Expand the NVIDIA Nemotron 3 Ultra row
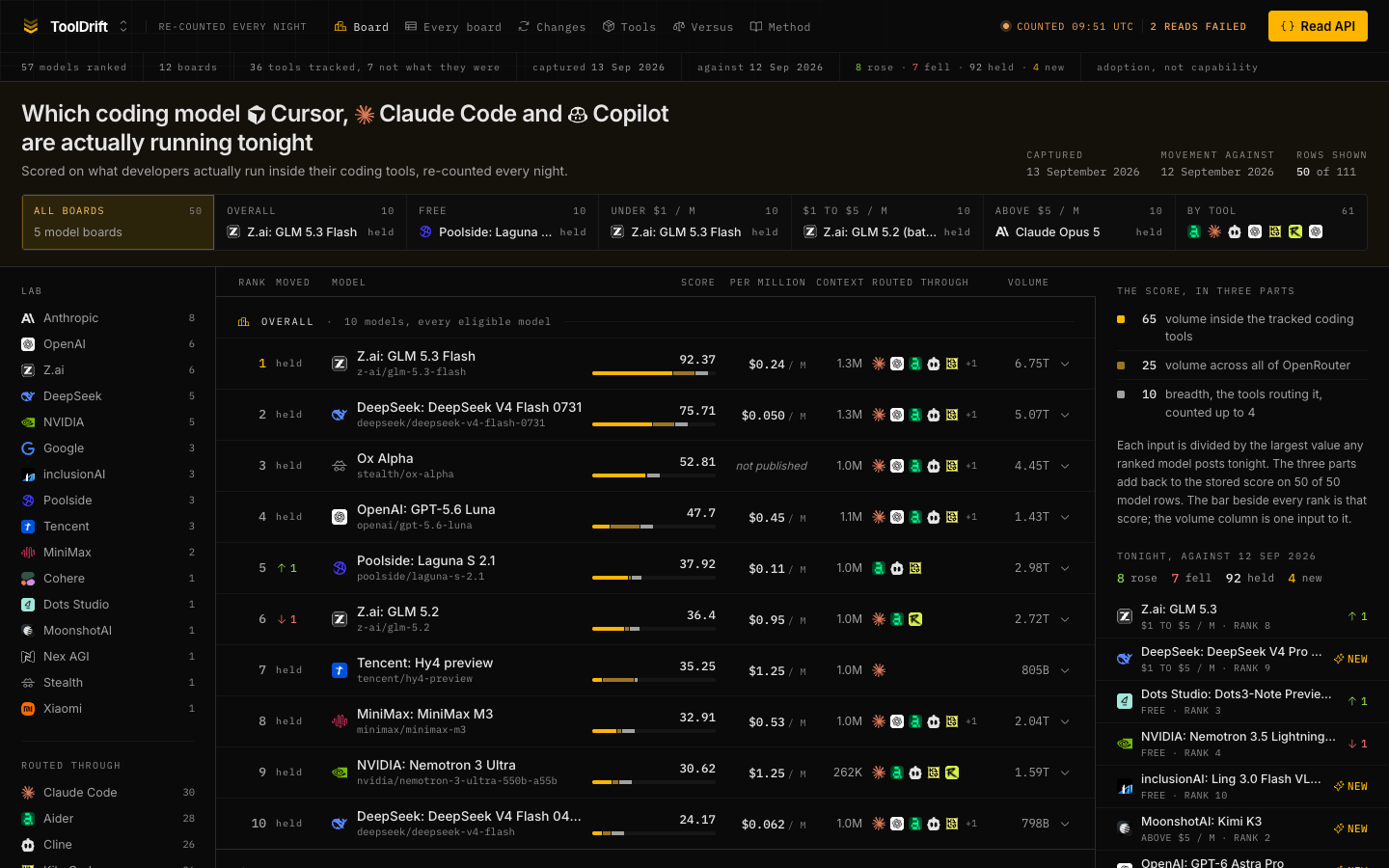 coord(1065,773)
